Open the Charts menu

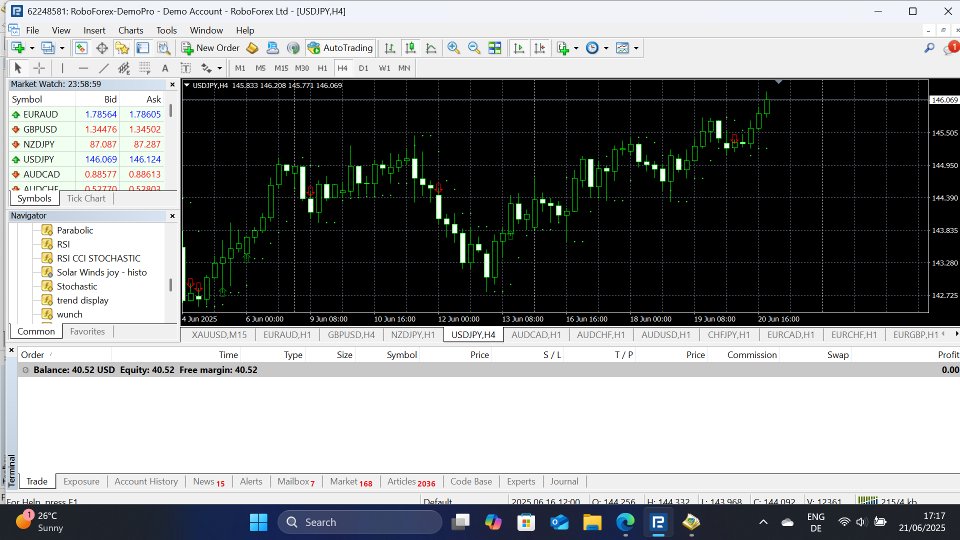[x=130, y=30]
